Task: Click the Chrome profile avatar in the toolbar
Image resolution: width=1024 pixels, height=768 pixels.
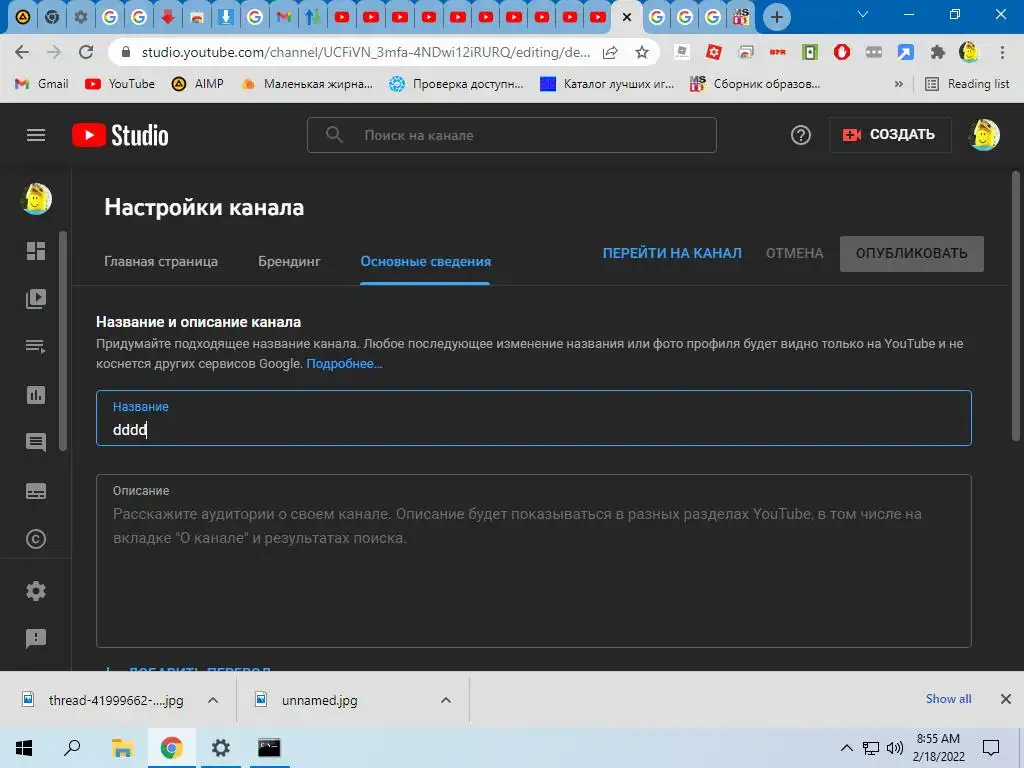Action: coord(969,52)
